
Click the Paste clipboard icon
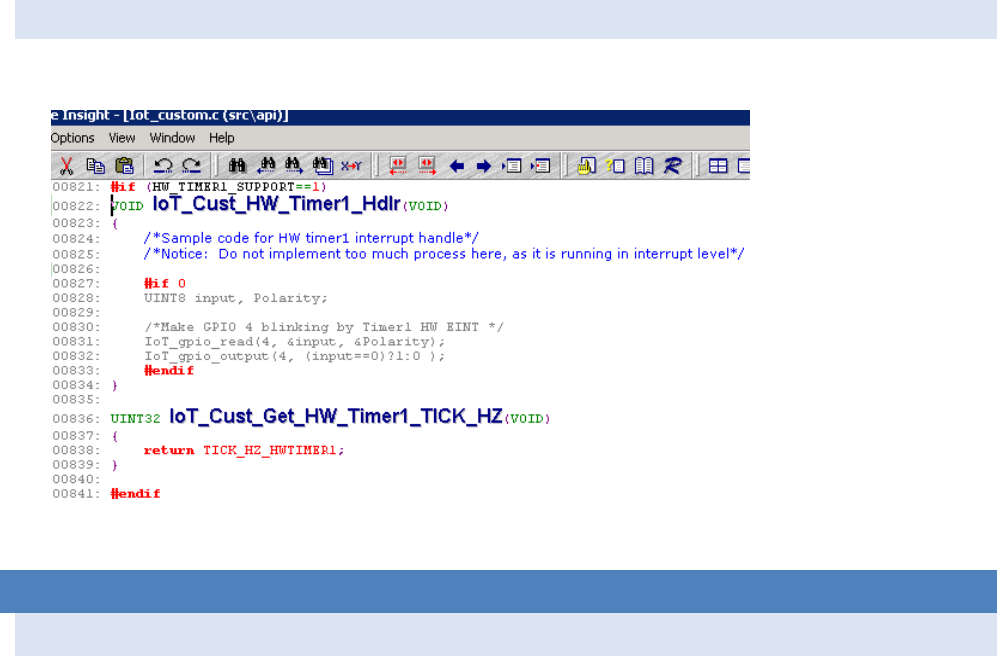(125, 166)
